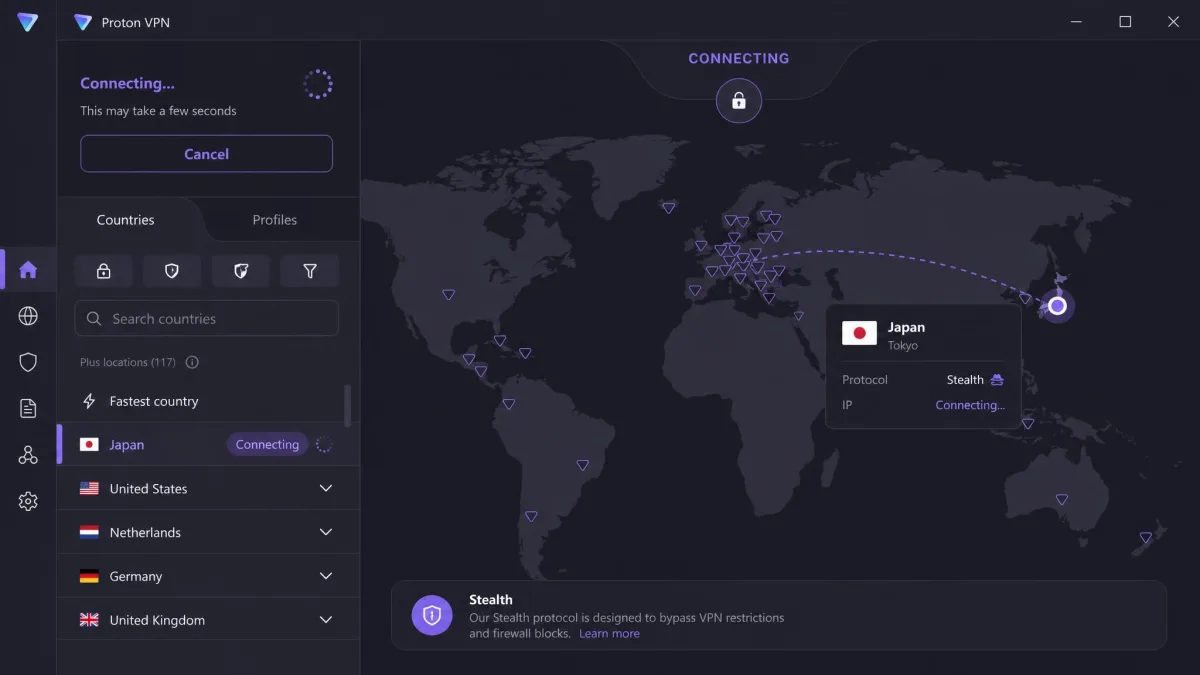Screen dimensions: 1200x675
Task: Click the United Kingdom row label
Action: tap(157, 620)
